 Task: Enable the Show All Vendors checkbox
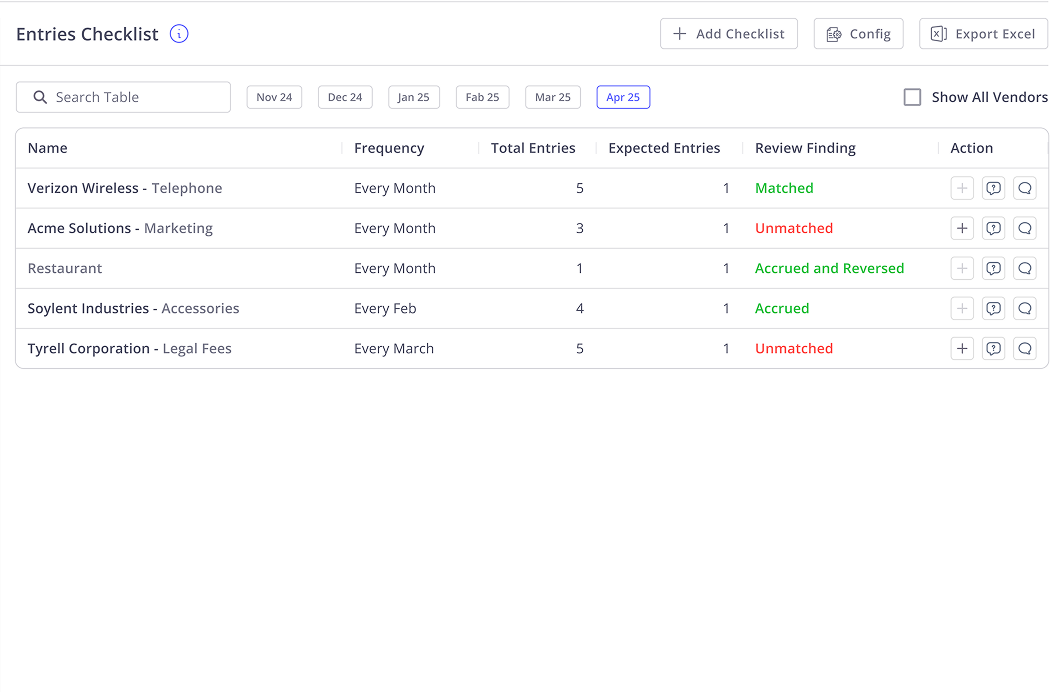coord(912,97)
